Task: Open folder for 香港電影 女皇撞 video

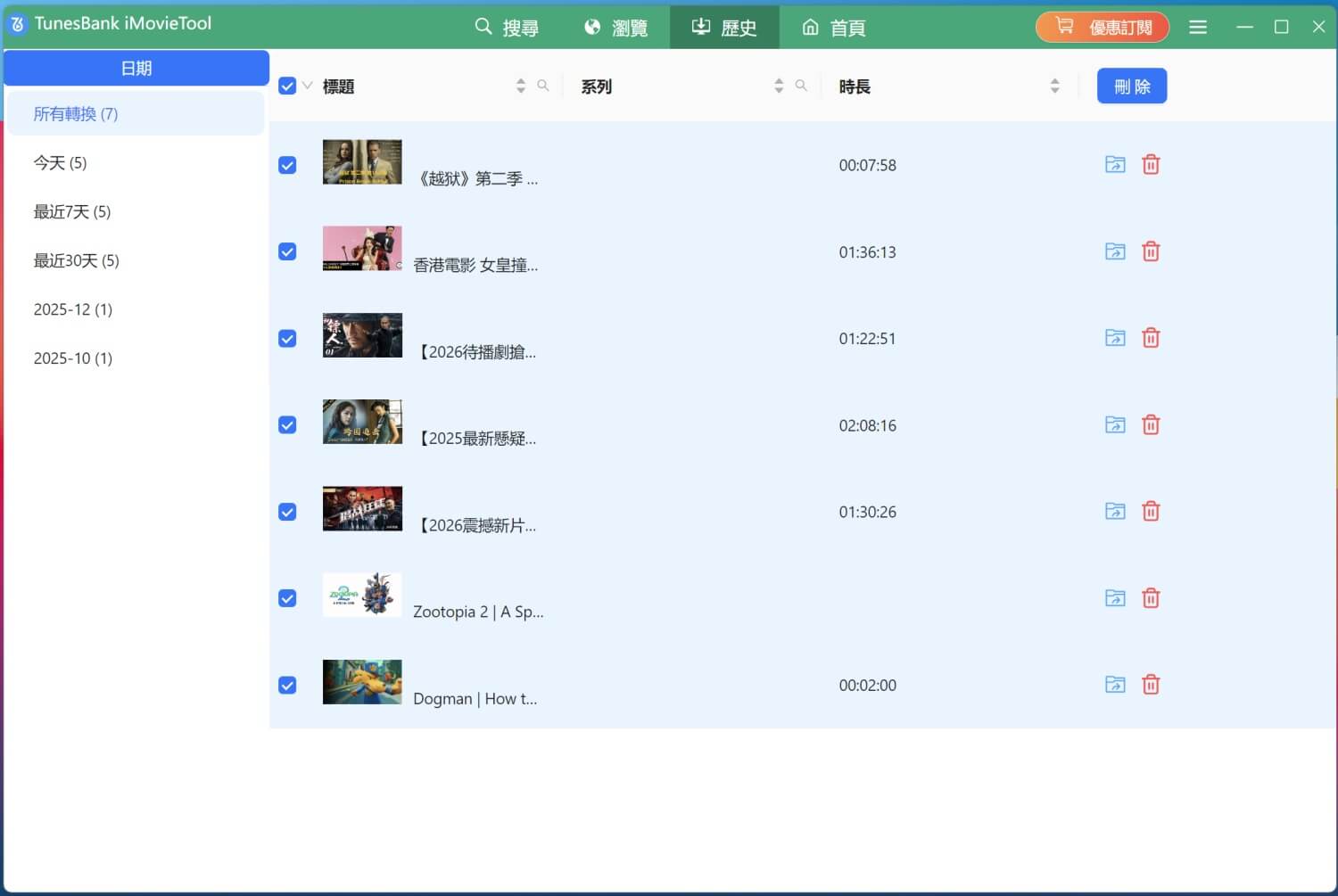Action: click(1115, 251)
